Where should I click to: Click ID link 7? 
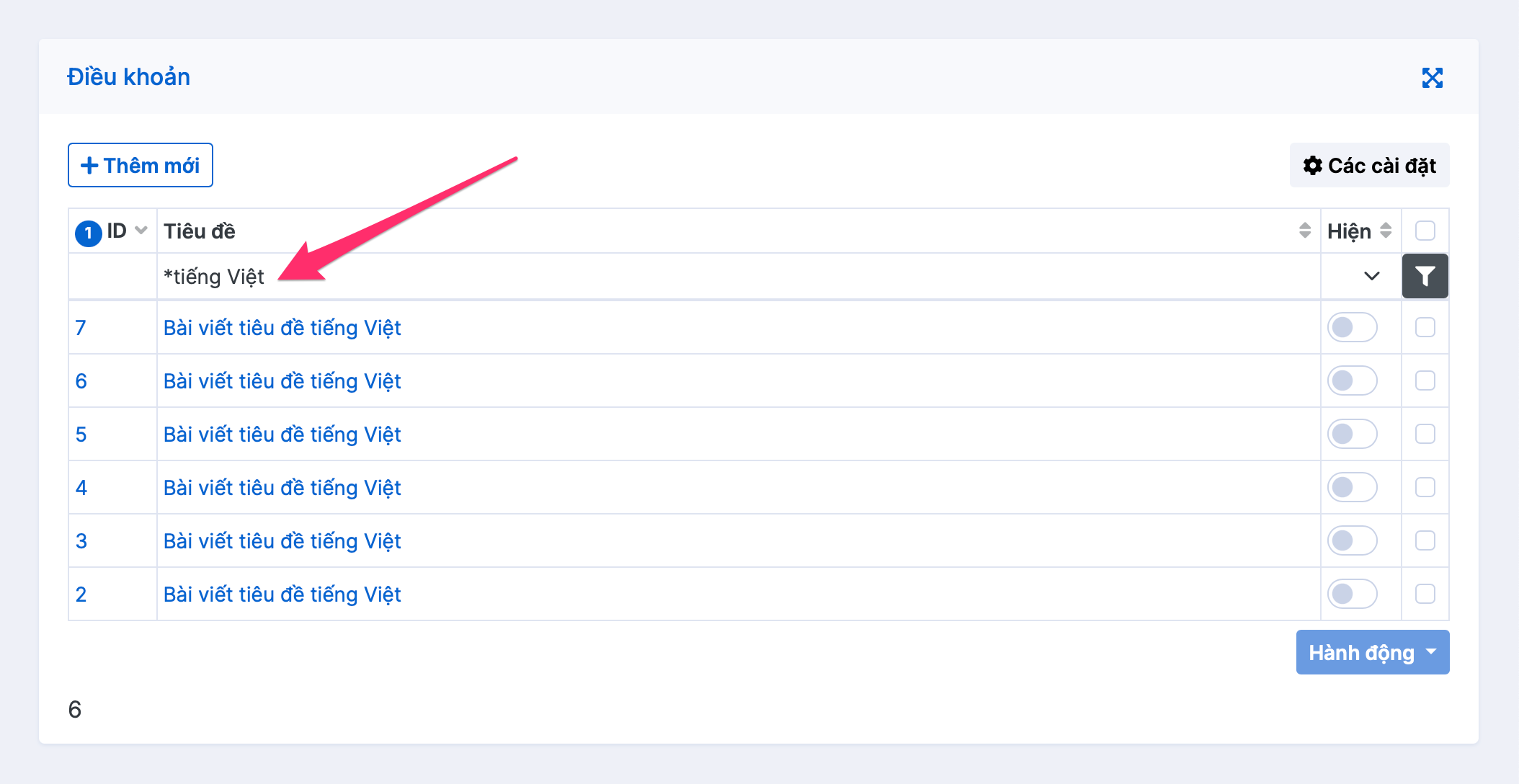(x=81, y=328)
